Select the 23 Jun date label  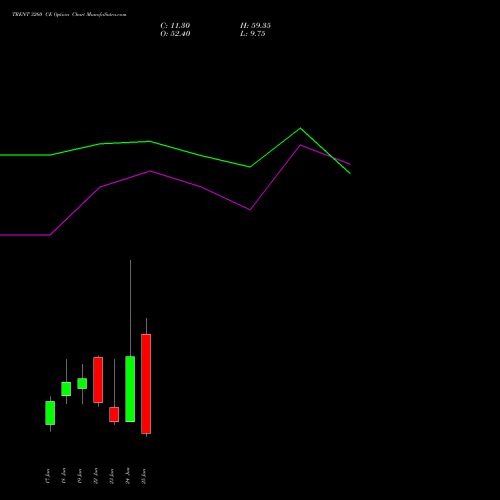(112, 476)
